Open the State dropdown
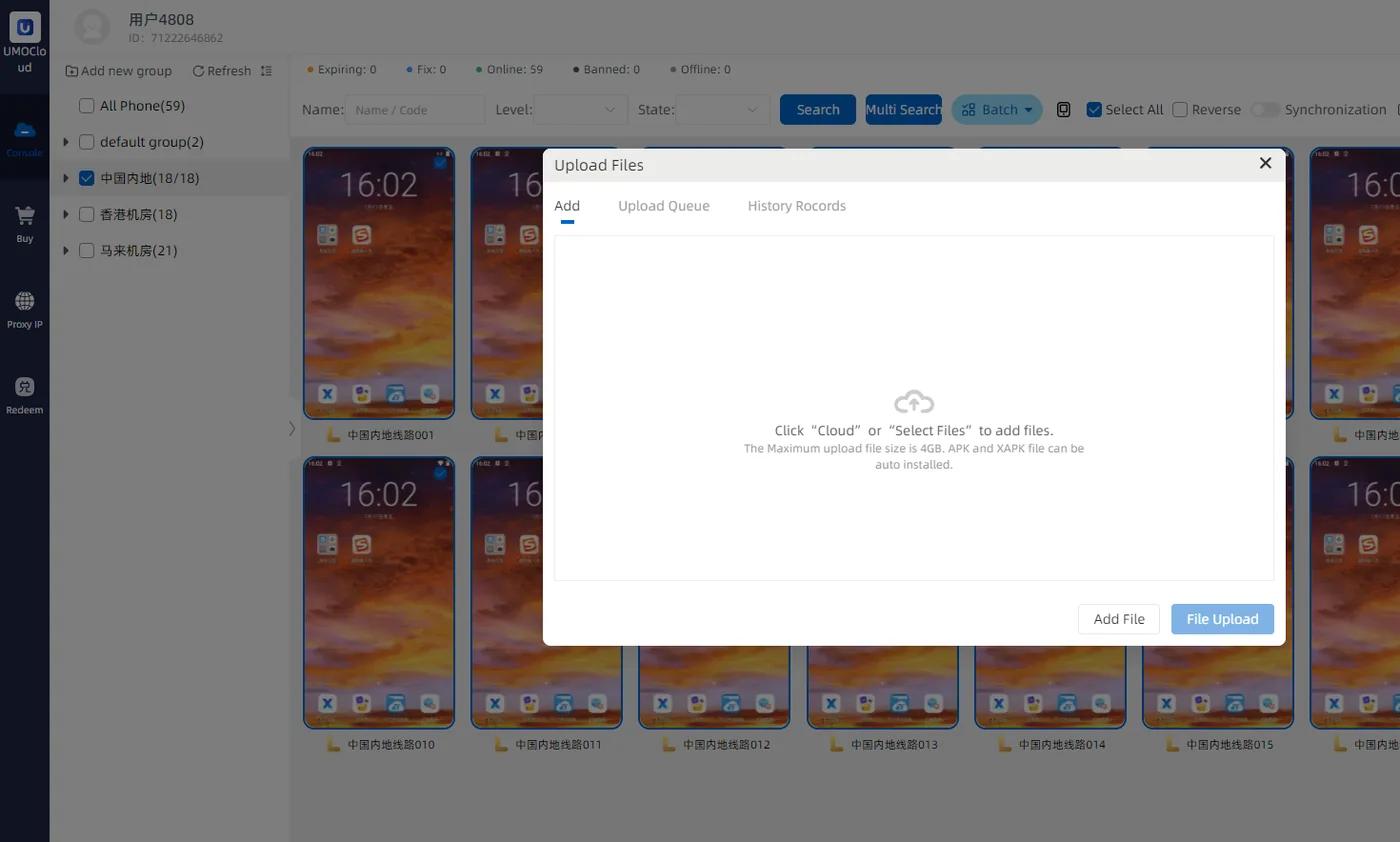Screen dimensions: 1400x842 pos(722,110)
